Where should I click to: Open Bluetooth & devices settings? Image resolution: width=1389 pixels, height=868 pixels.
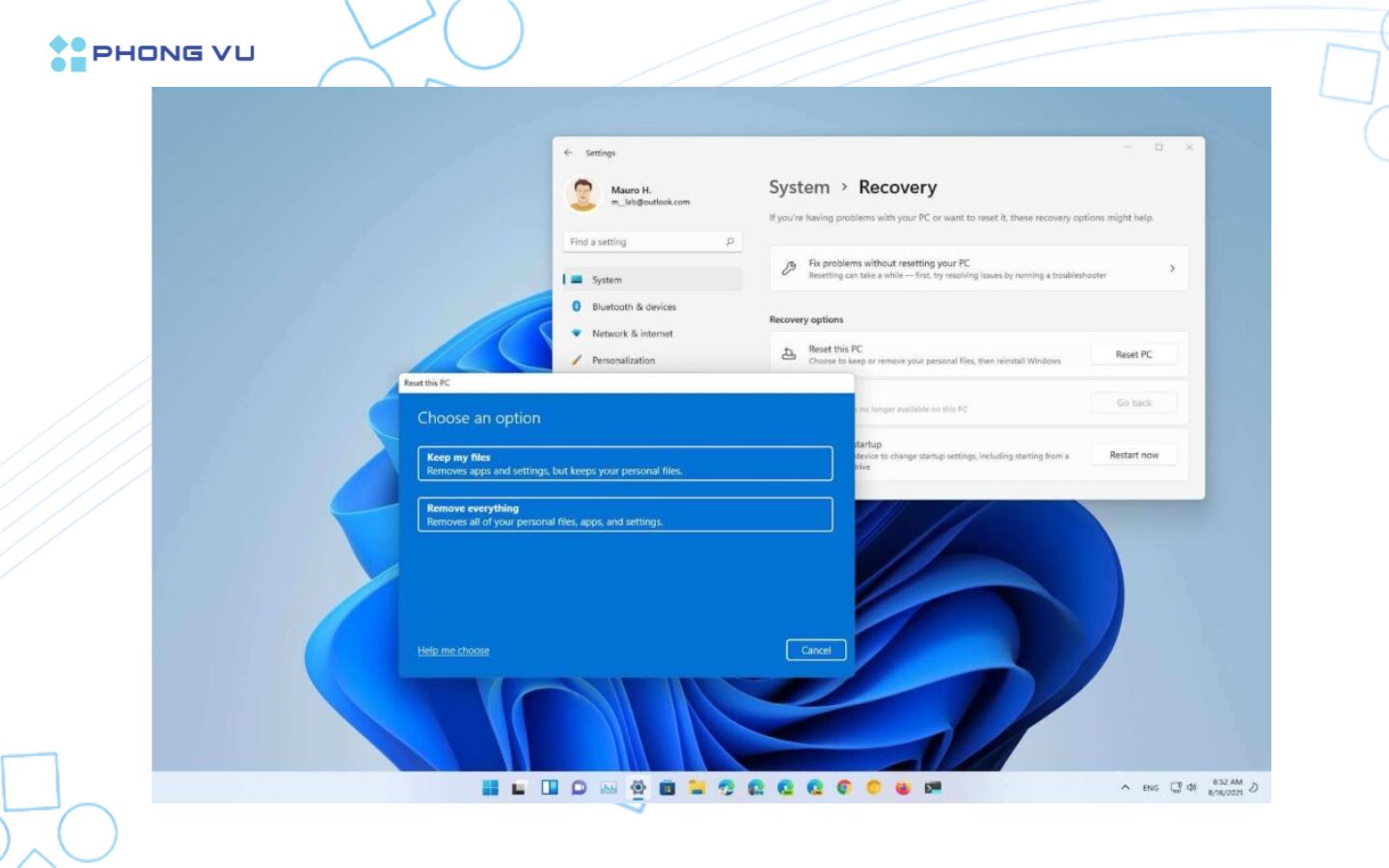pos(634,307)
